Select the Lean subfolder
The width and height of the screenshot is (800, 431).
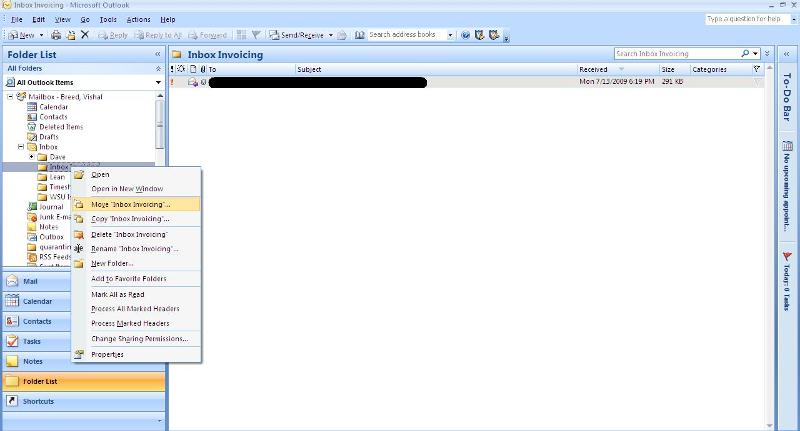coord(57,177)
